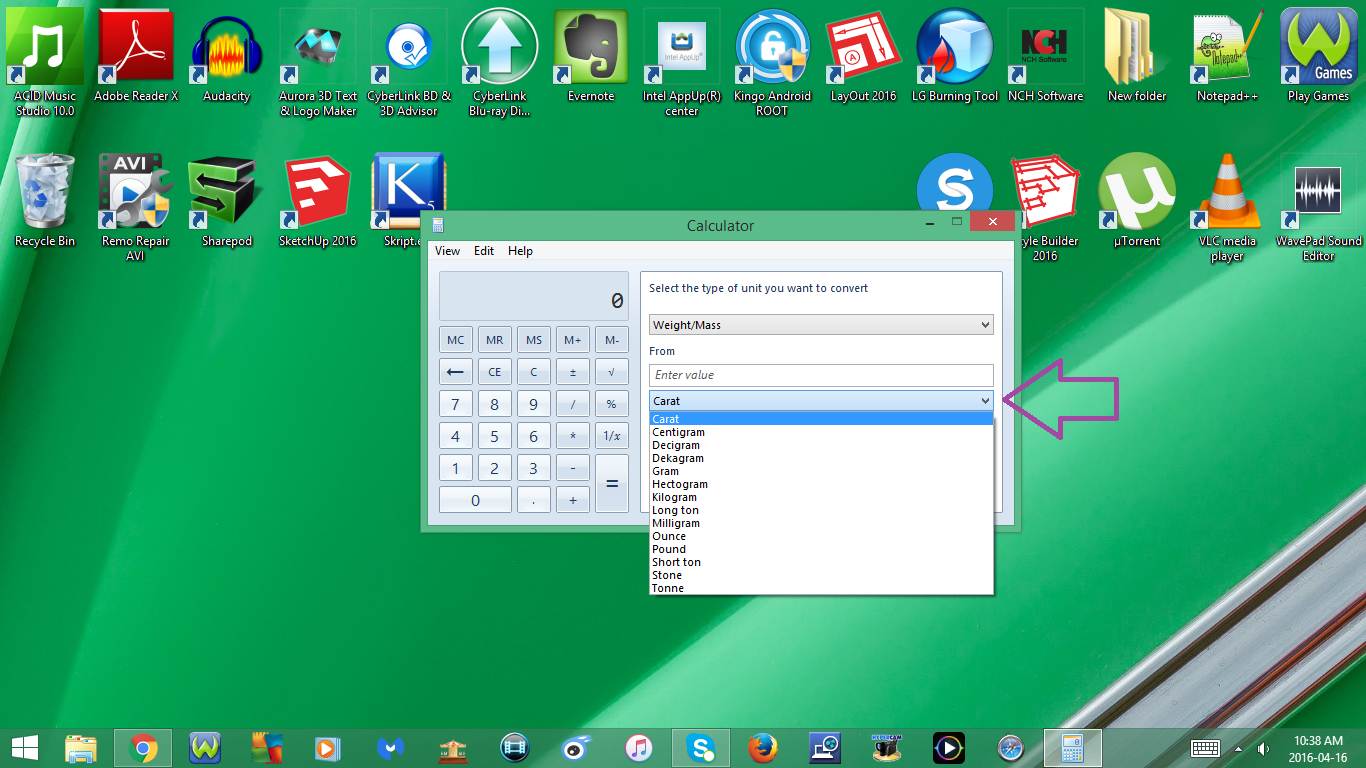1366x768 pixels.
Task: Open Audacity from the desktop
Action: [x=225, y=47]
